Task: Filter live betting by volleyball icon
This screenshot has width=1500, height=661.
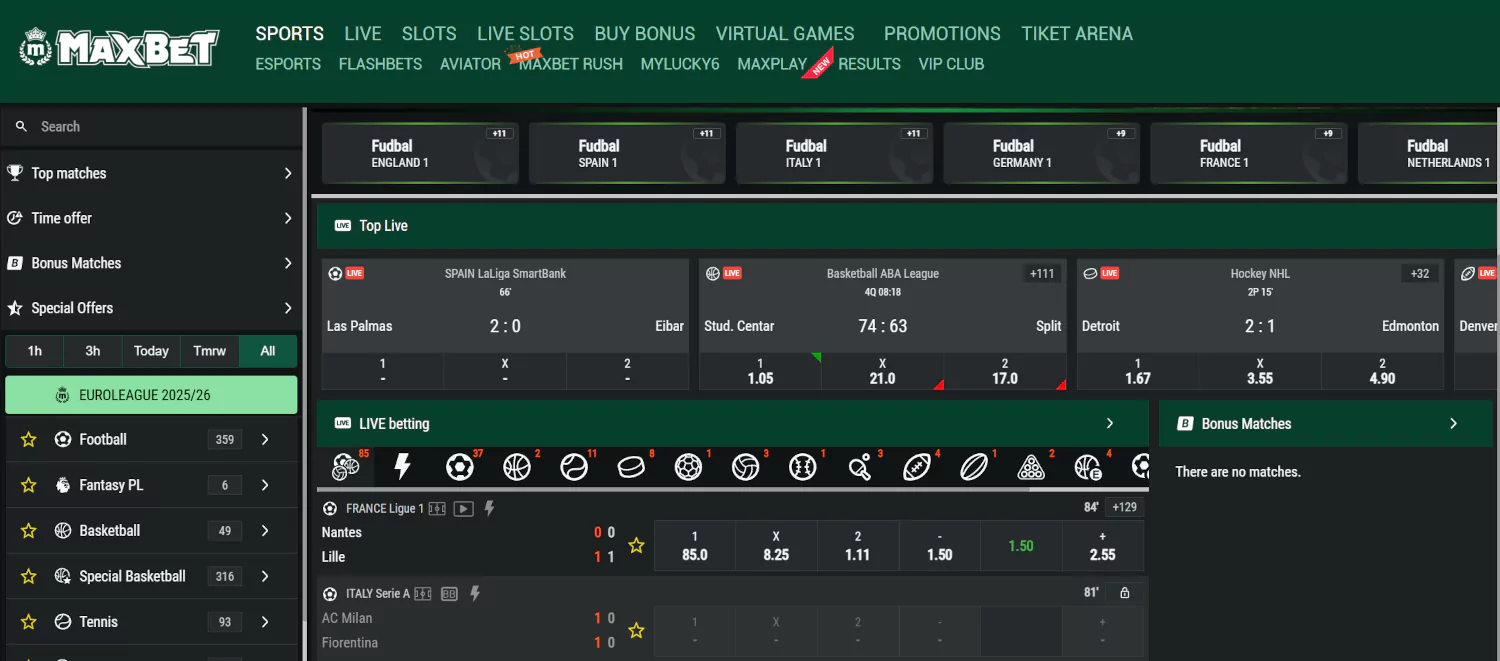Action: 745,467
